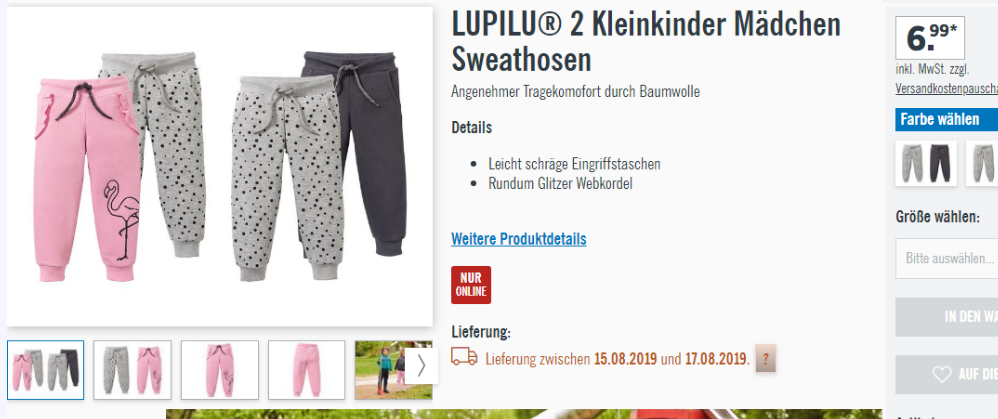
Task: Open the delivery info question mark
Action: (x=765, y=359)
